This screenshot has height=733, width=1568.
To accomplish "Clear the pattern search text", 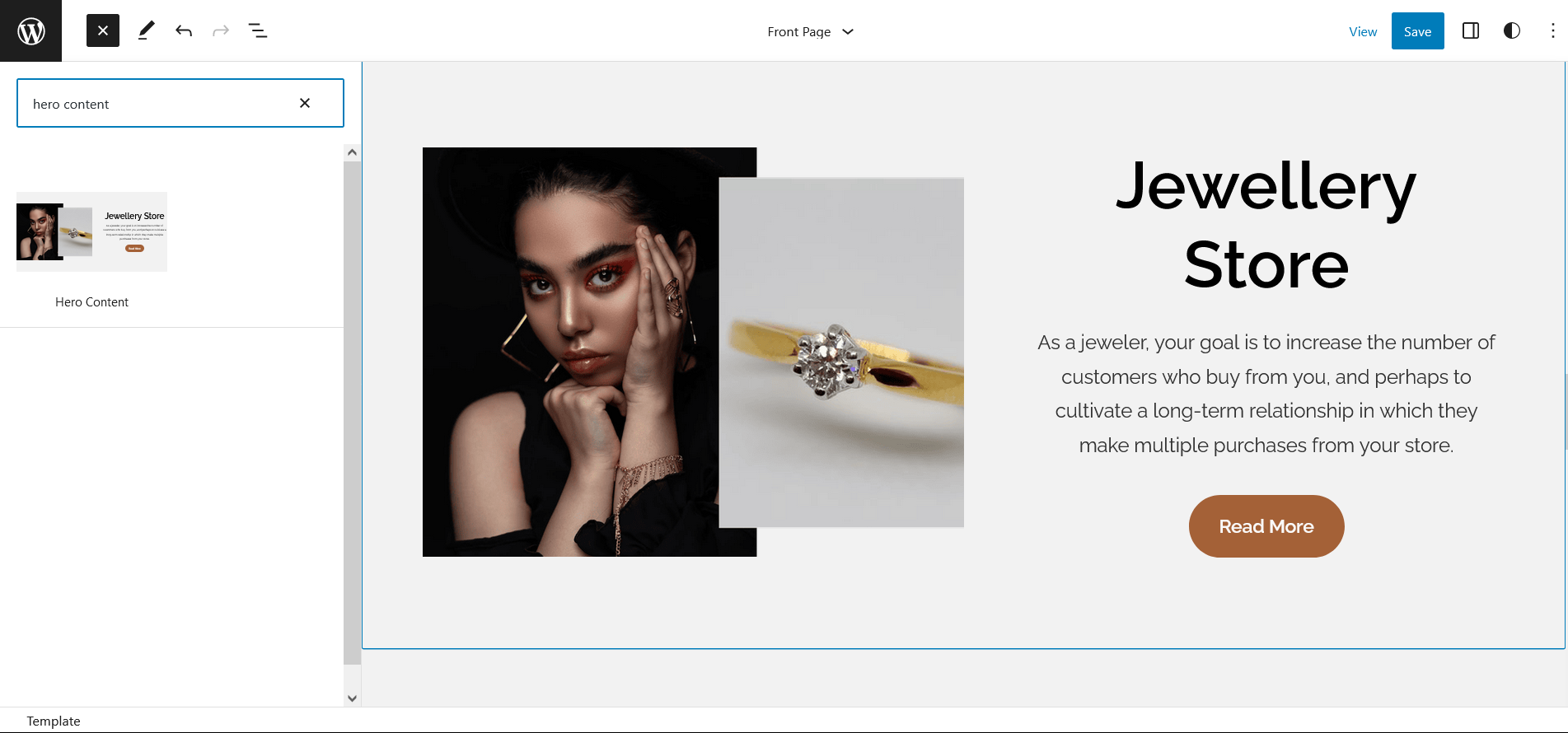I will click(305, 103).
